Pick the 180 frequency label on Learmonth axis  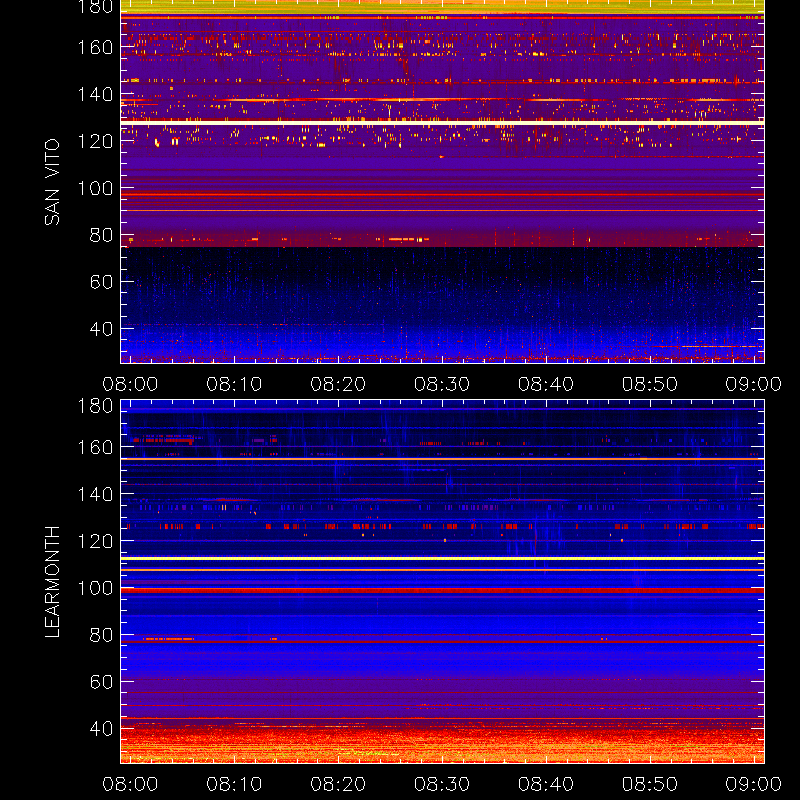(x=95, y=406)
